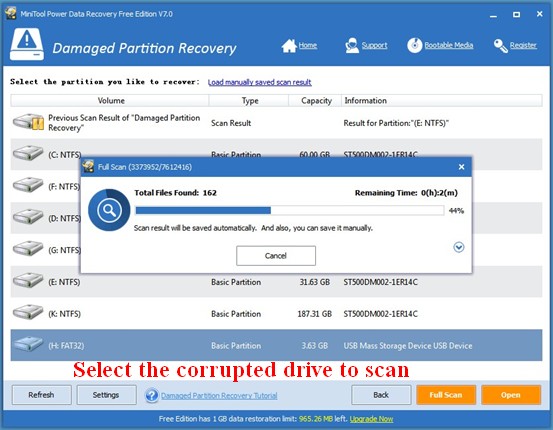Screen dimensions: 553x430
Task: Click the C: NTFS drive icon
Action: (x=28, y=154)
